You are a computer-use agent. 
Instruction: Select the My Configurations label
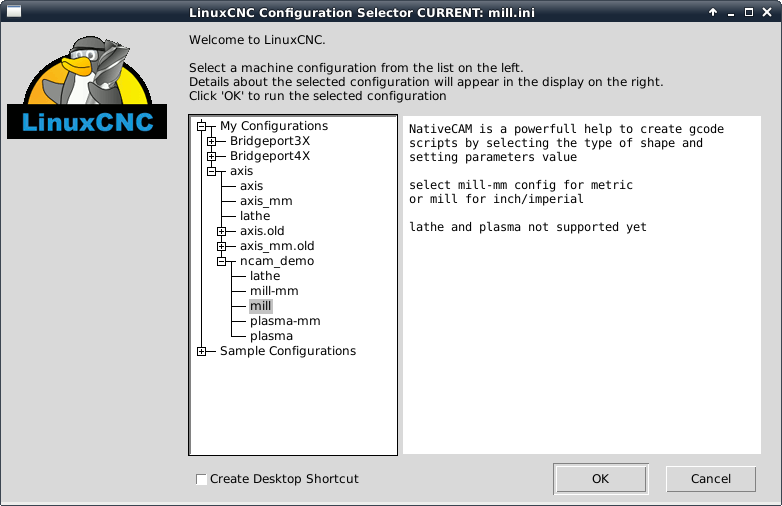(x=274, y=126)
